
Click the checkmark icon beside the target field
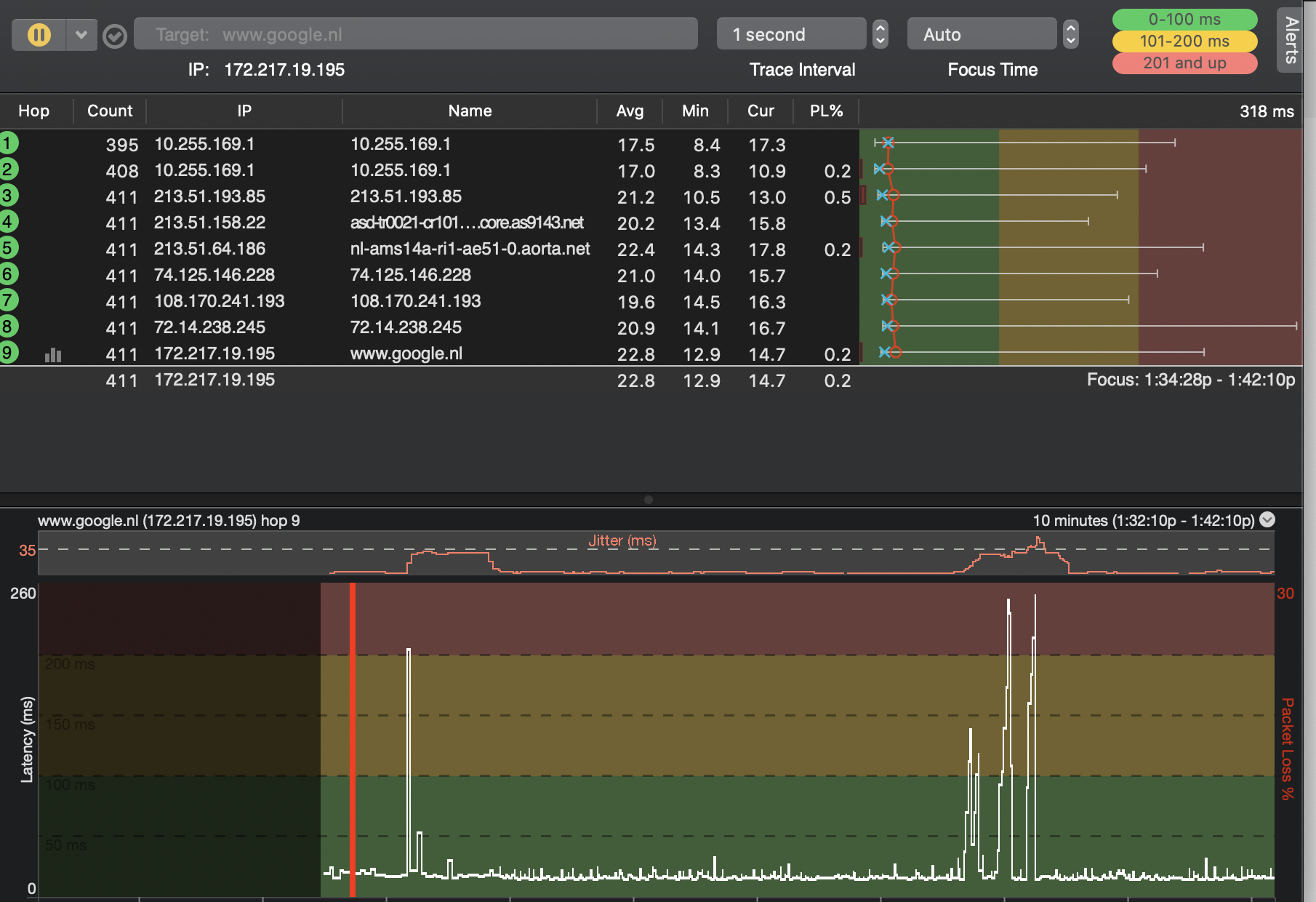click(x=115, y=36)
